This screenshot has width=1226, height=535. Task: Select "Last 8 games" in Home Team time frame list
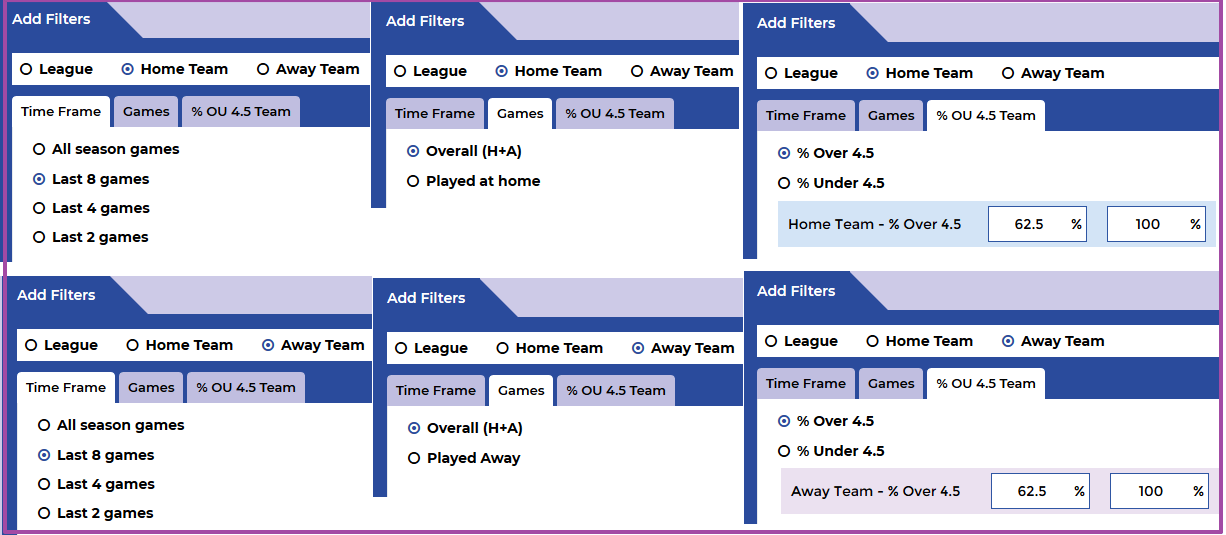(x=91, y=179)
